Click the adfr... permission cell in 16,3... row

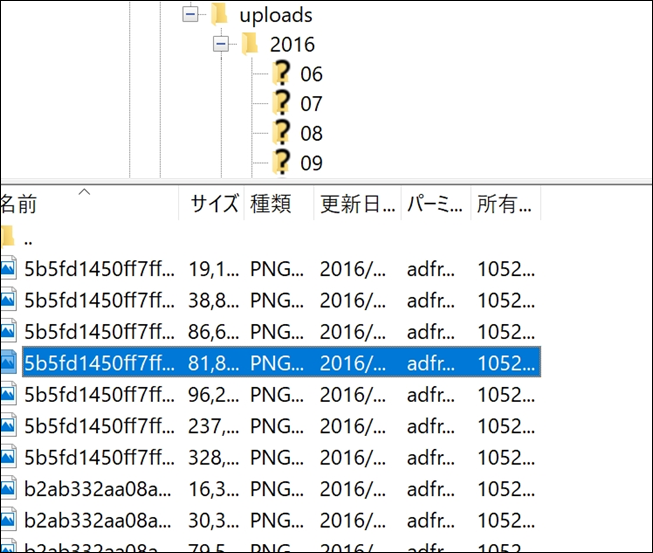click(431, 489)
